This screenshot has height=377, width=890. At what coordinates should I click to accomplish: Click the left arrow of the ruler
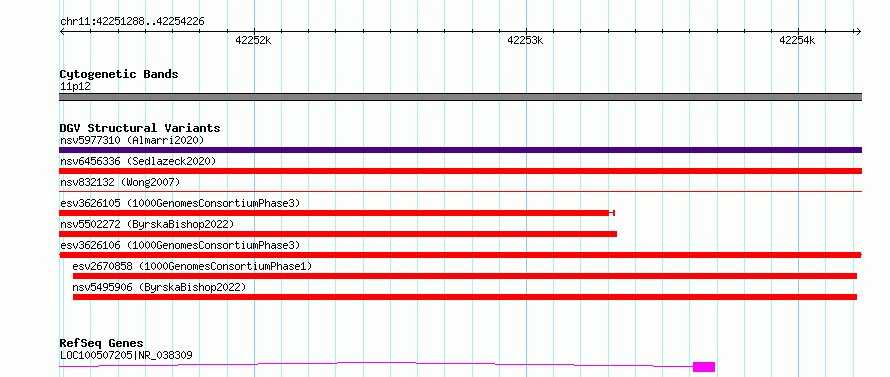[62, 31]
